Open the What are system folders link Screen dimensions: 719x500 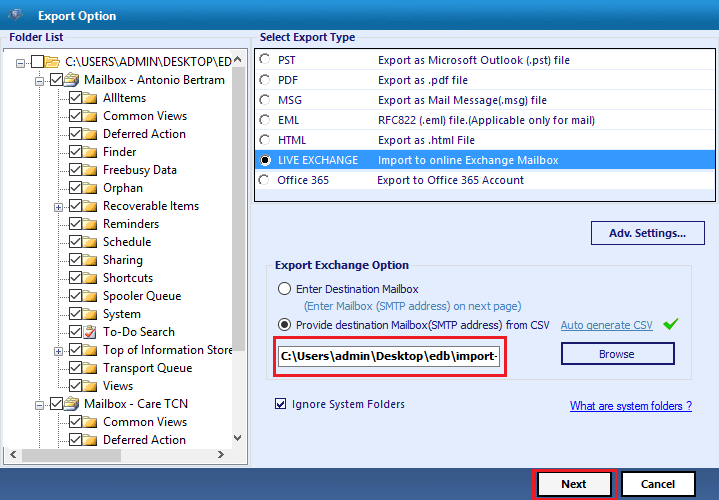point(631,406)
